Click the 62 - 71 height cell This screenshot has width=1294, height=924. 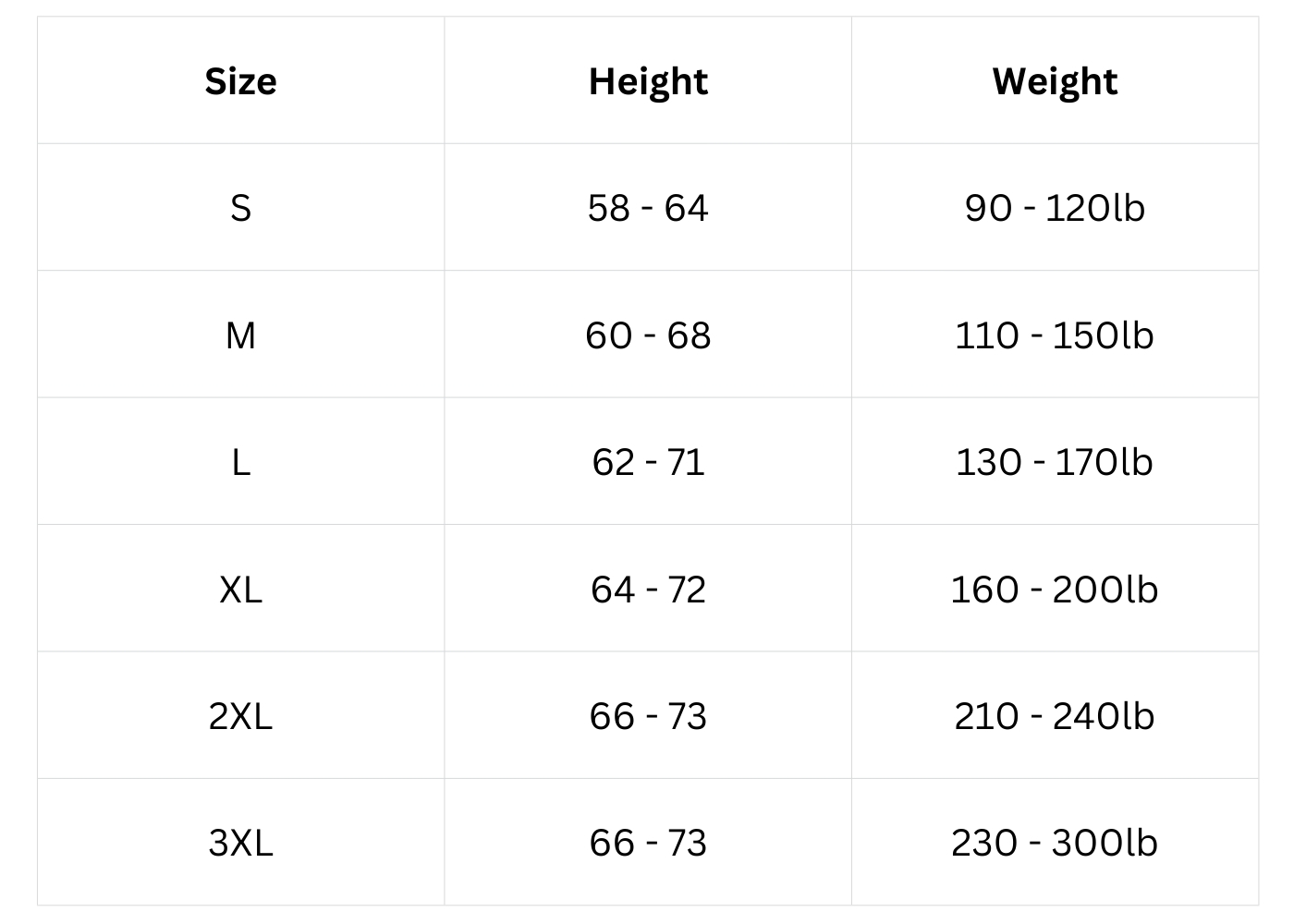tap(648, 461)
